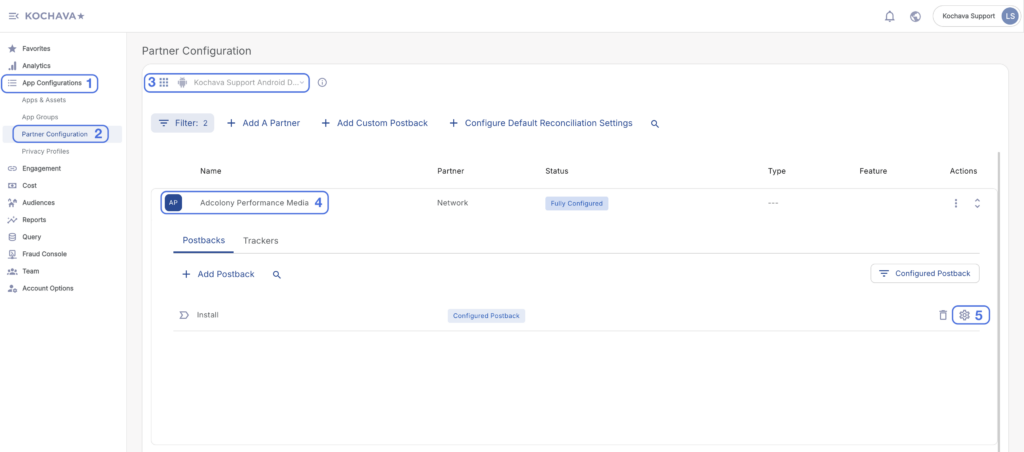Collapse the sidebar using the hamburger icon
Screen dimensions: 1024x452
[13, 15]
